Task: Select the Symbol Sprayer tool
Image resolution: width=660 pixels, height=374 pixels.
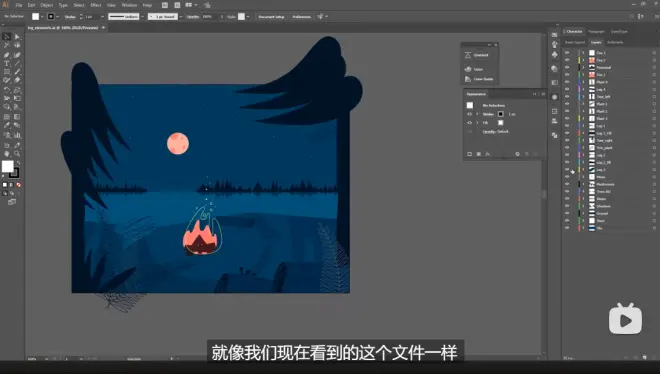Action: click(7, 135)
